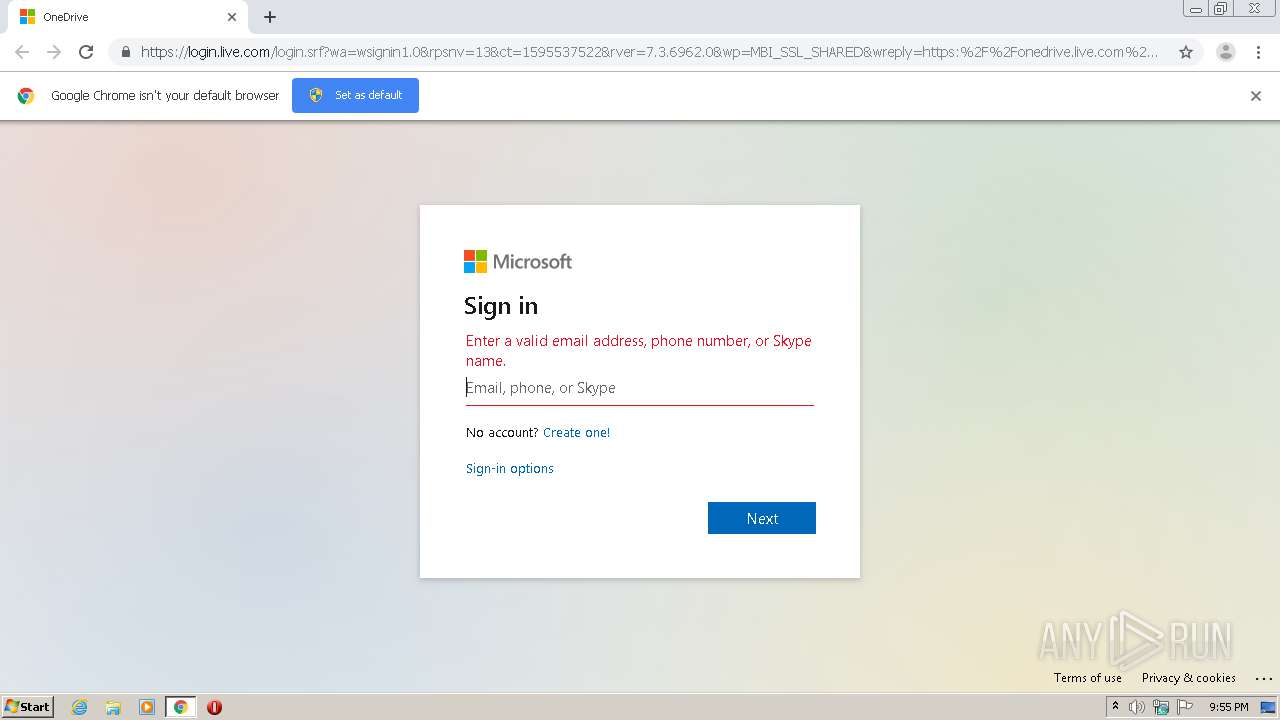Select the Chrome taskbar icon
This screenshot has height=720, width=1280.
180,707
